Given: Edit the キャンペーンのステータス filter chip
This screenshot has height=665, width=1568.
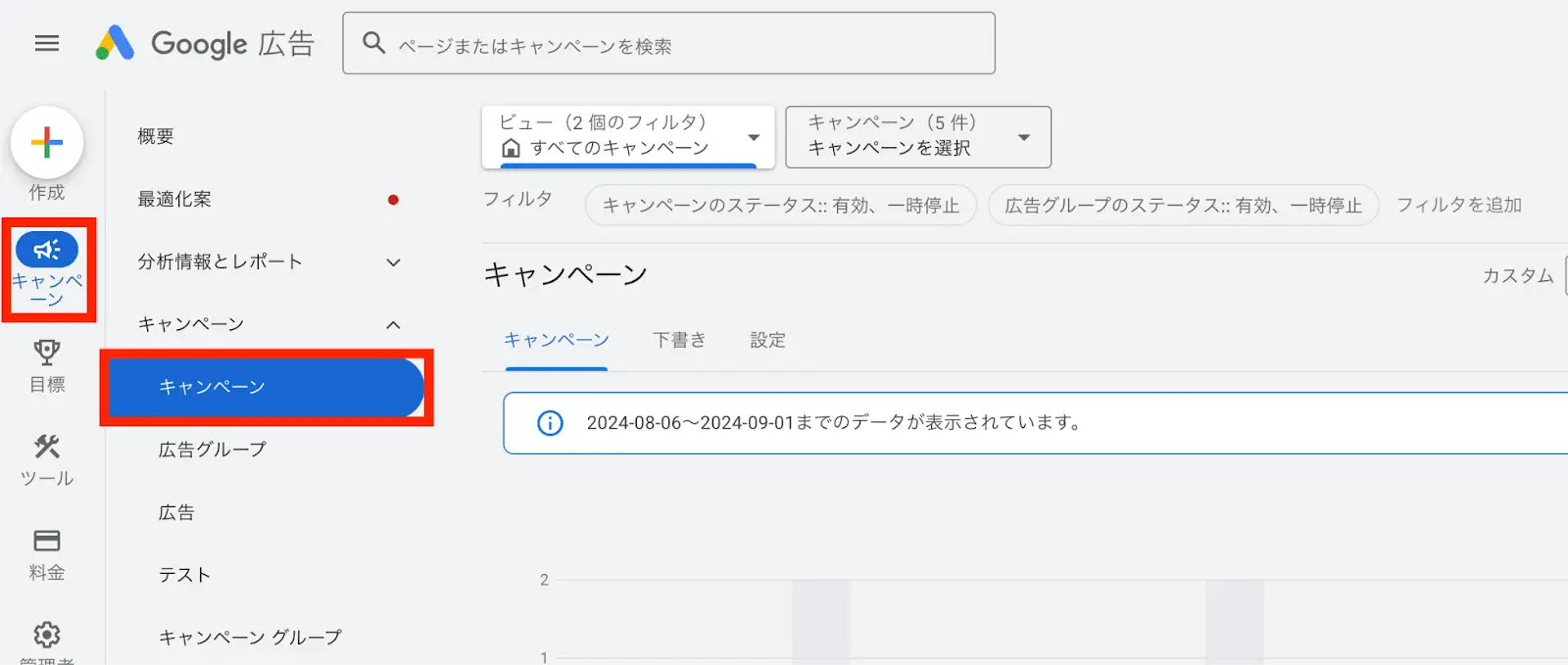Looking at the screenshot, I should pos(779,205).
